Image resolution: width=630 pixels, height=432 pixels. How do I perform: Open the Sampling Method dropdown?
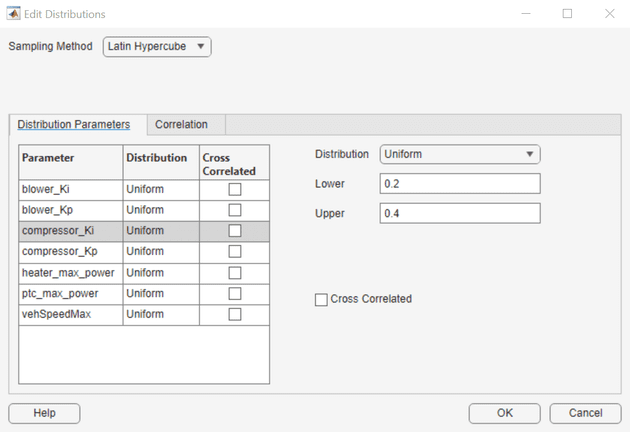coord(157,47)
